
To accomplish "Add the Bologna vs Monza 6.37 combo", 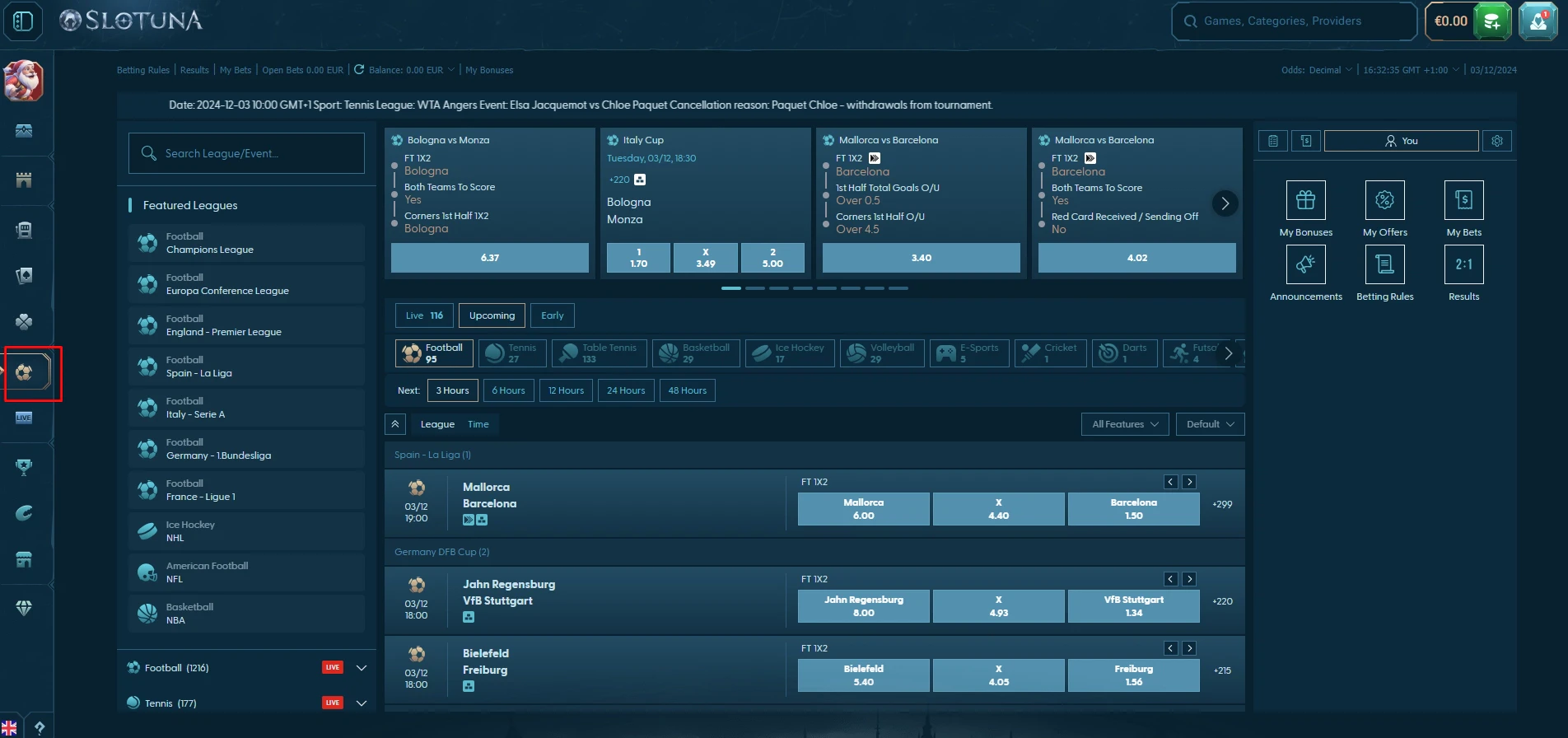I will point(490,258).
